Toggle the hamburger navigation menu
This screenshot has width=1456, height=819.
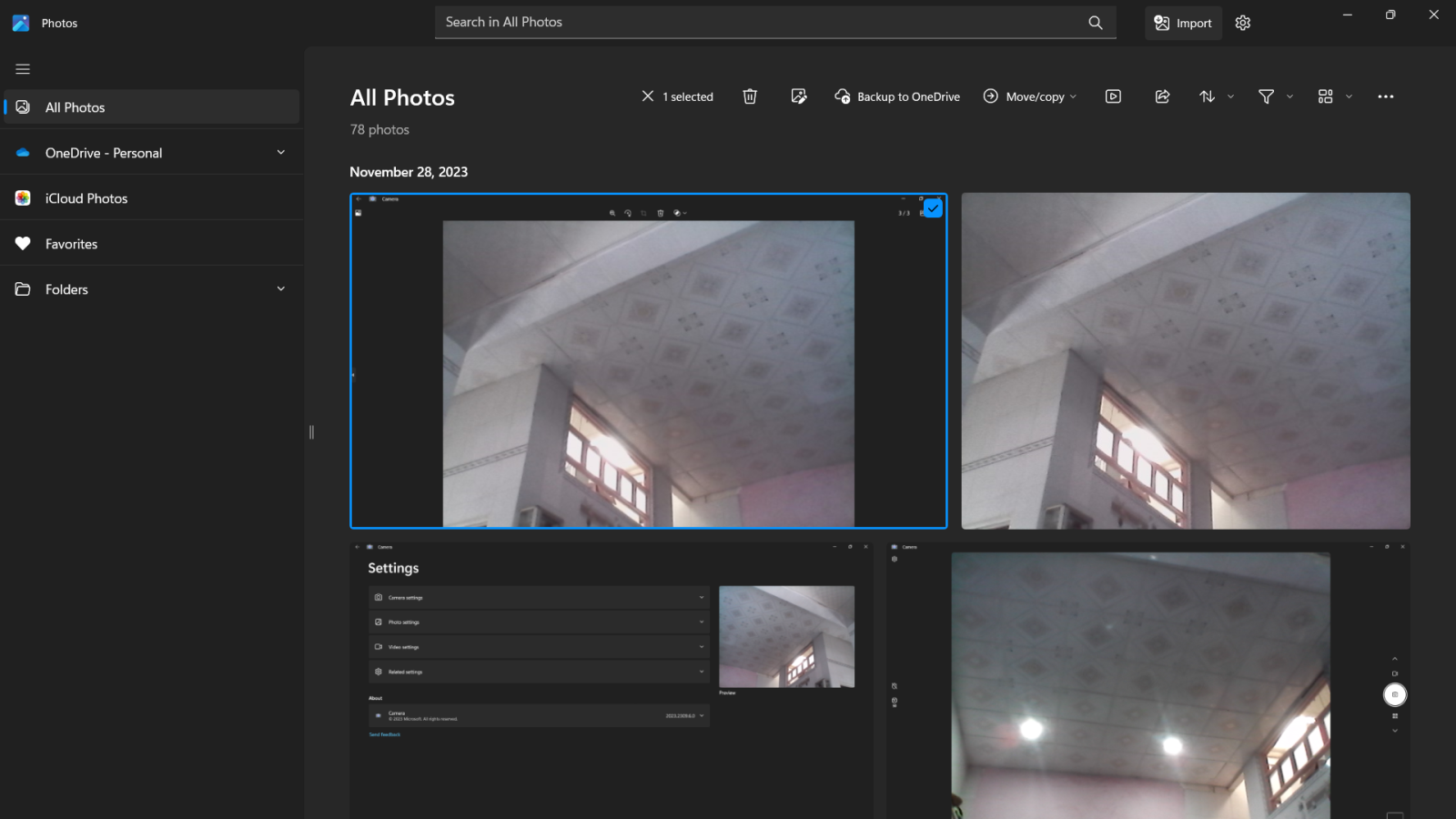23,69
